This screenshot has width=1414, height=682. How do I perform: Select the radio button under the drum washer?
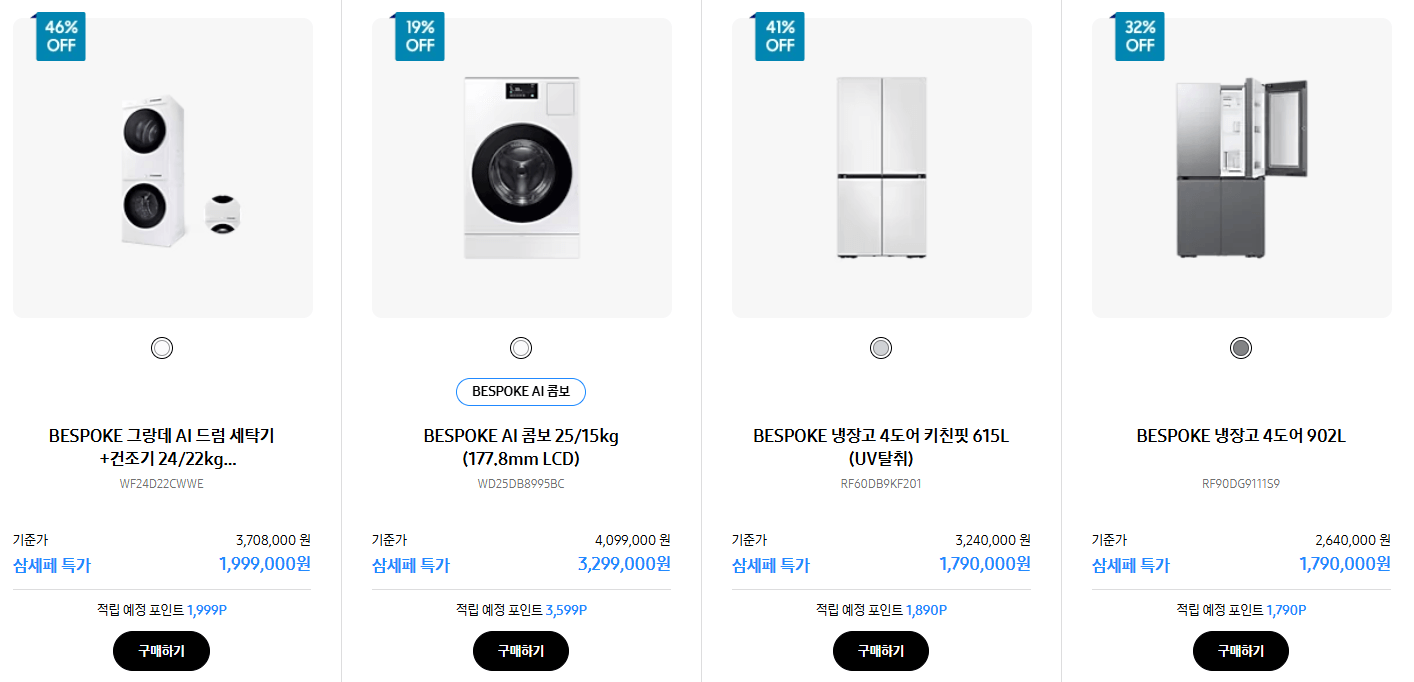coord(161,347)
